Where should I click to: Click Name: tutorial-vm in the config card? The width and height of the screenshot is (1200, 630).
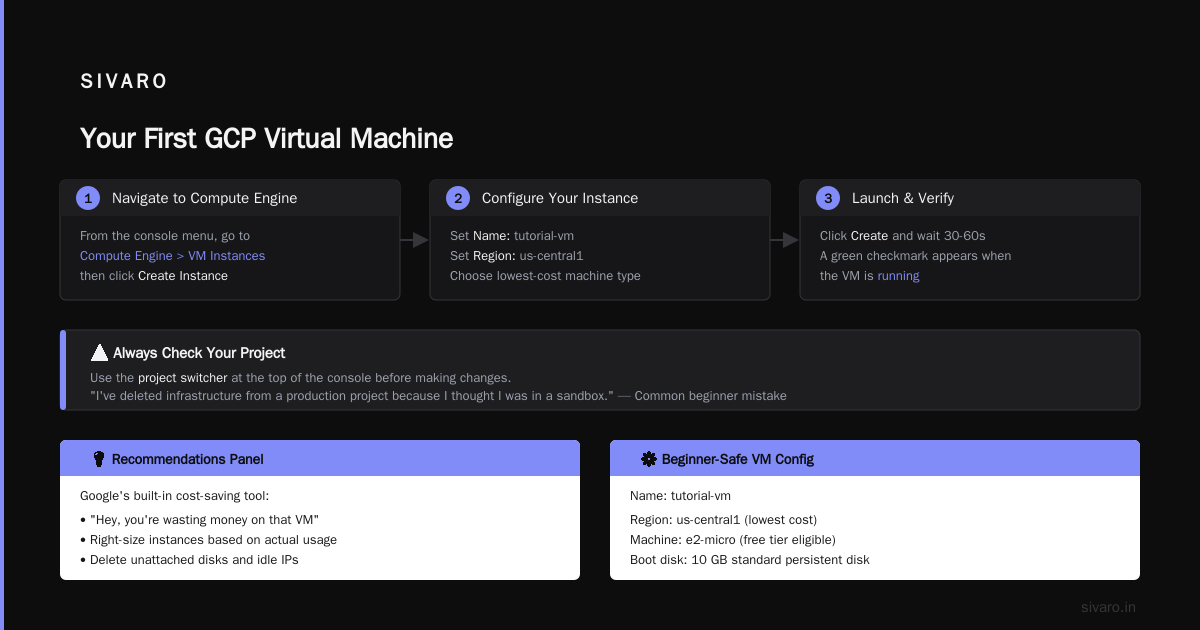point(680,496)
